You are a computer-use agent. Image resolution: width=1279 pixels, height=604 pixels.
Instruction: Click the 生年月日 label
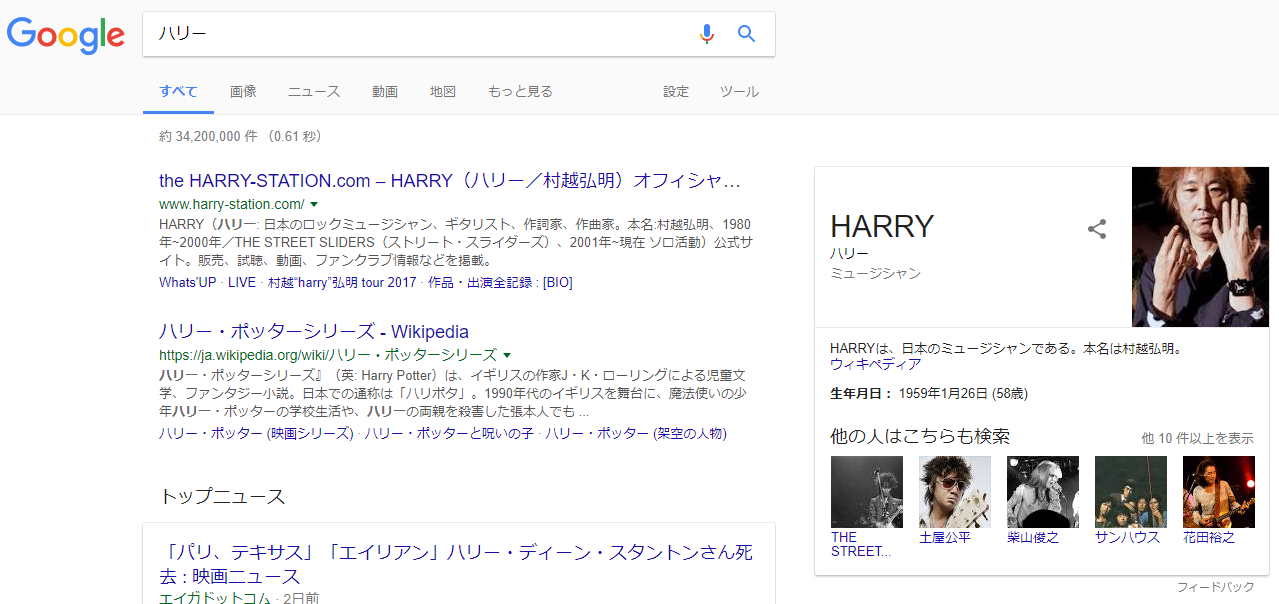click(x=862, y=393)
